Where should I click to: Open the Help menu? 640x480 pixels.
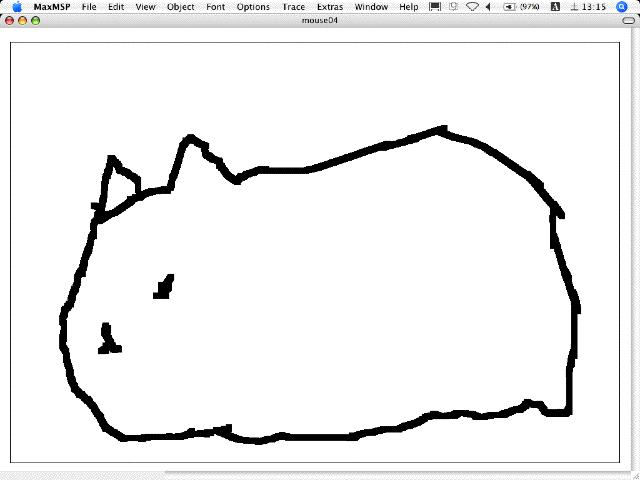pos(409,7)
